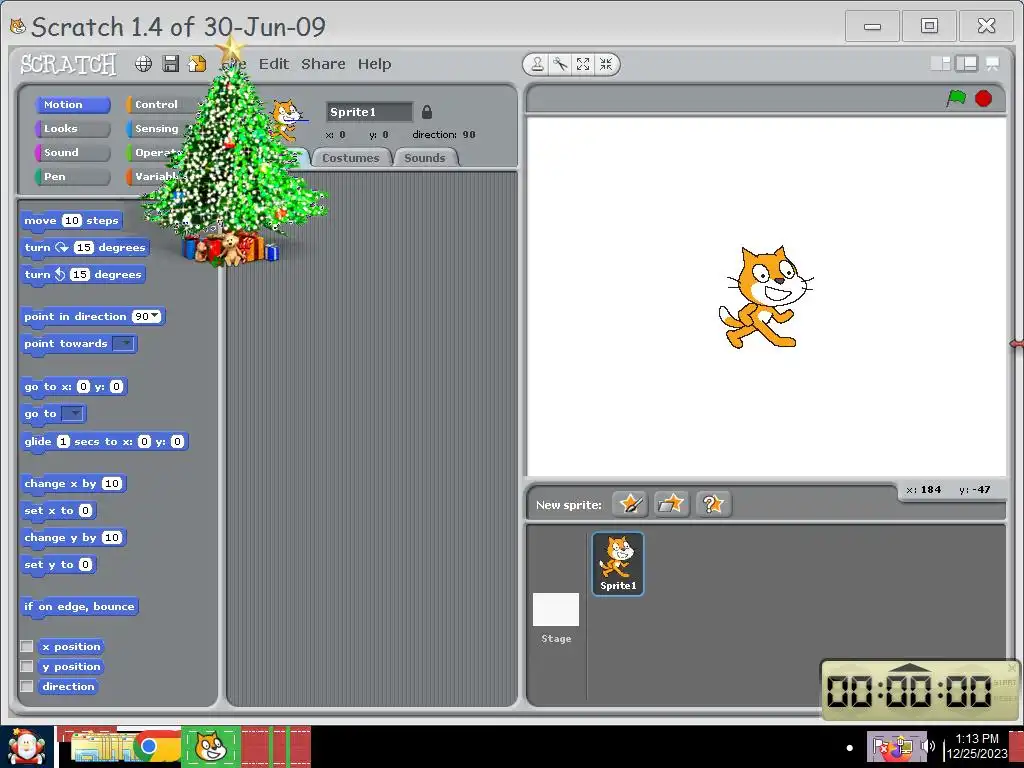Click the 00:00:00 timer widget
Image resolution: width=1024 pixels, height=768 pixels.
pos(920,691)
